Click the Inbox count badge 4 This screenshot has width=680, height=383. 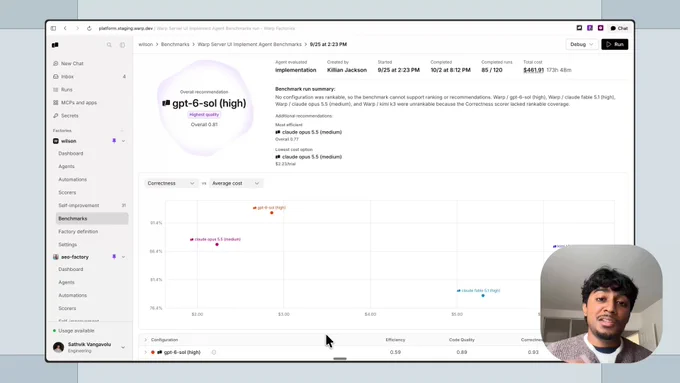(x=124, y=77)
